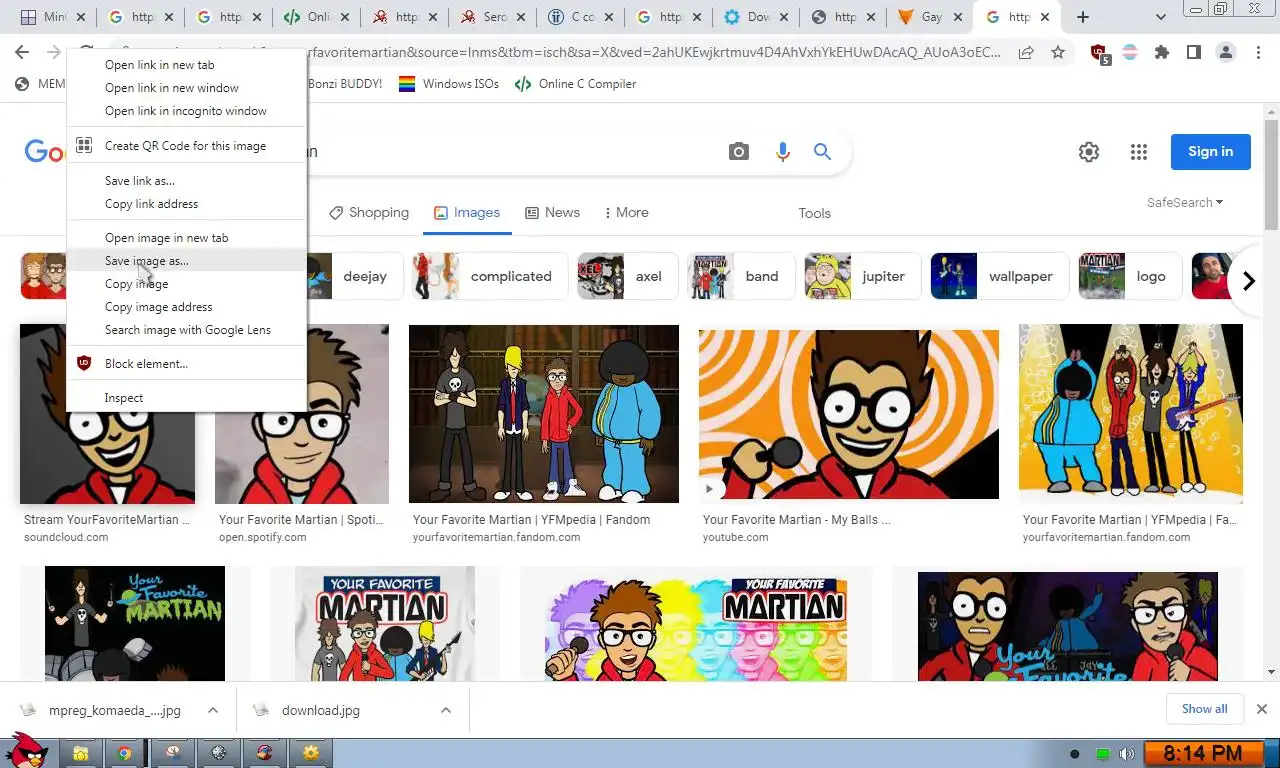Click the yellow gear taskbar icon
1280x768 pixels.
point(311,753)
